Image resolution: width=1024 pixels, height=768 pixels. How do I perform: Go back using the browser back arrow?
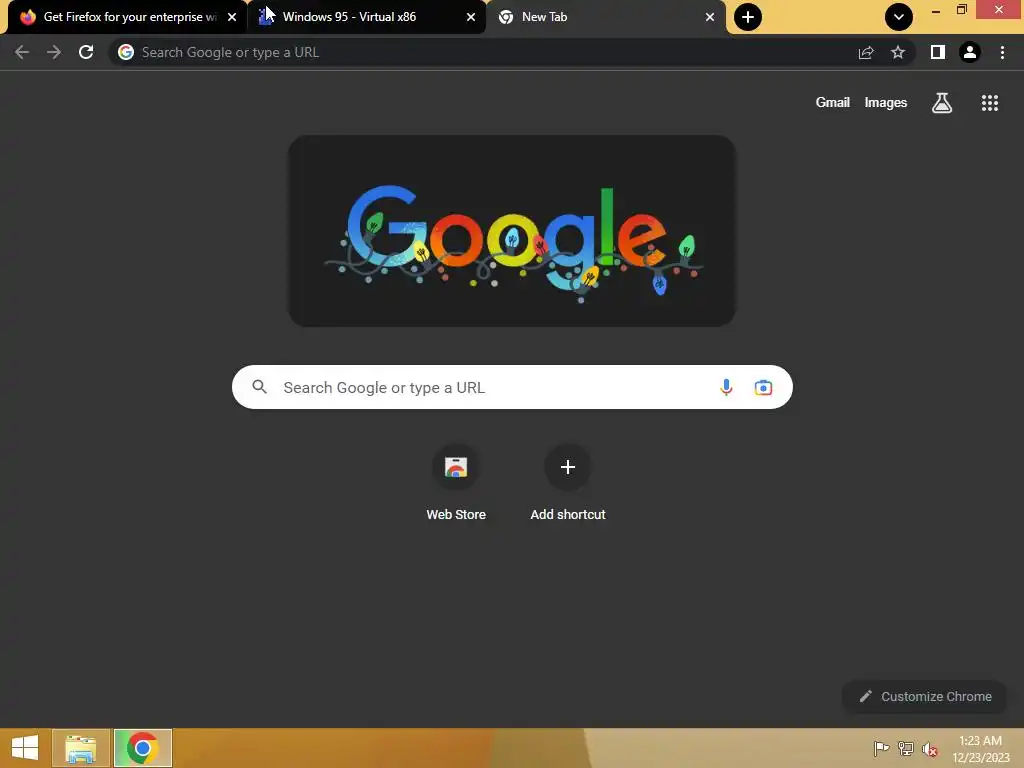coord(22,52)
